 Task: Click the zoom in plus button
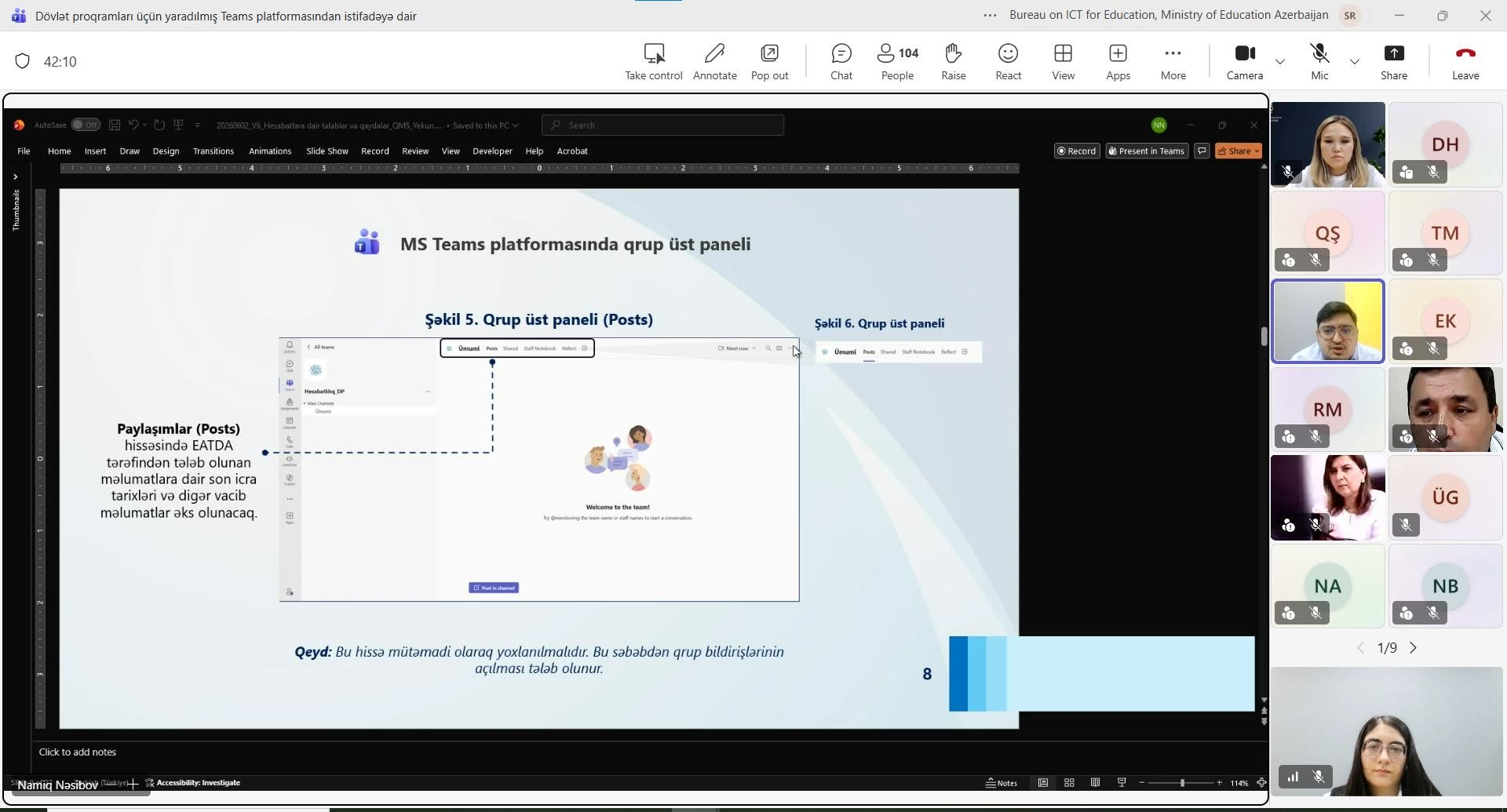[1219, 783]
